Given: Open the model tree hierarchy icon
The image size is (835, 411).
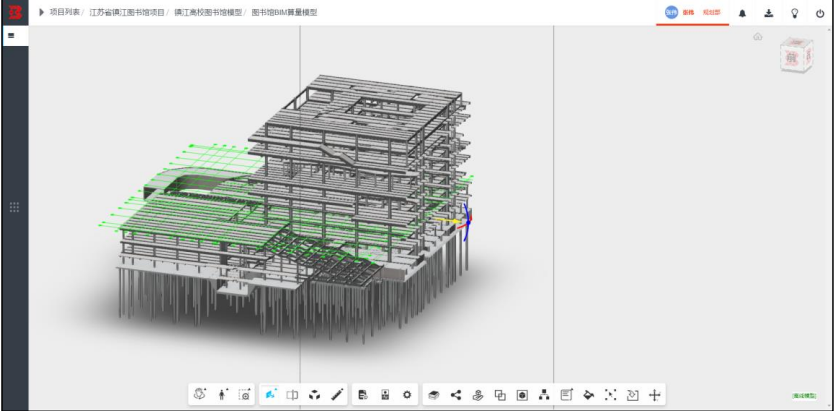Looking at the screenshot, I should coord(544,395).
